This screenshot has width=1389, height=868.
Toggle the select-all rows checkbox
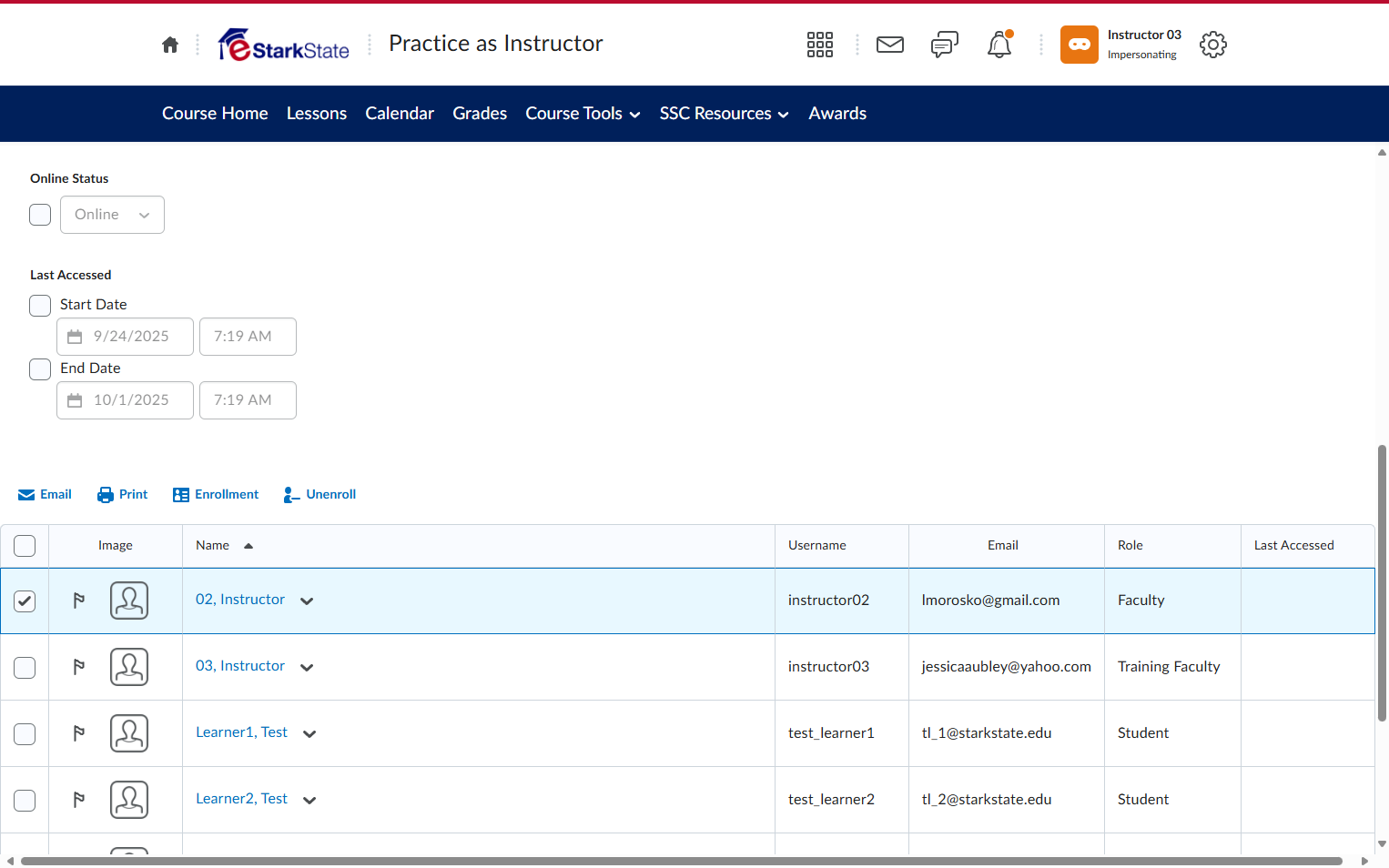pyautogui.click(x=25, y=546)
